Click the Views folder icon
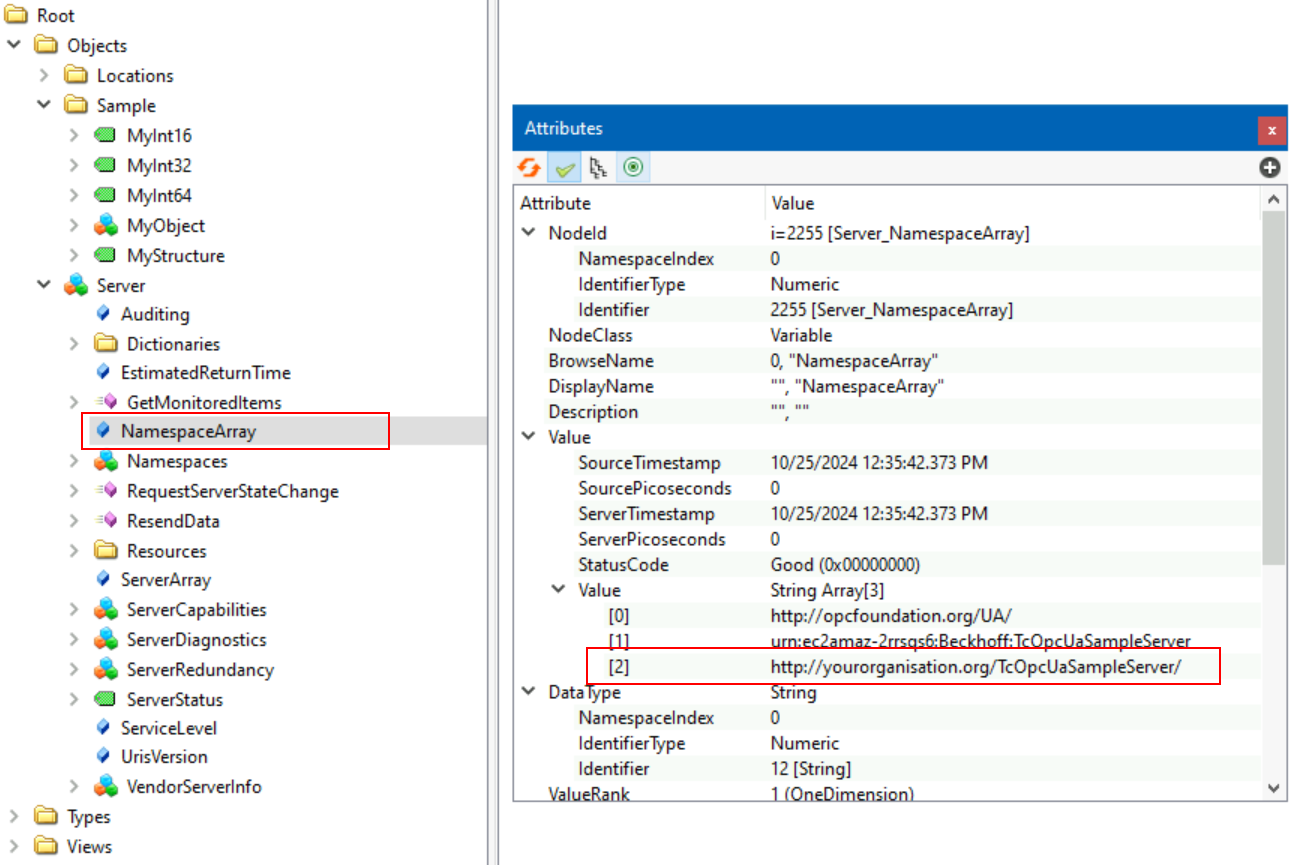Viewport: 1309px width, 865px height. [x=45, y=846]
